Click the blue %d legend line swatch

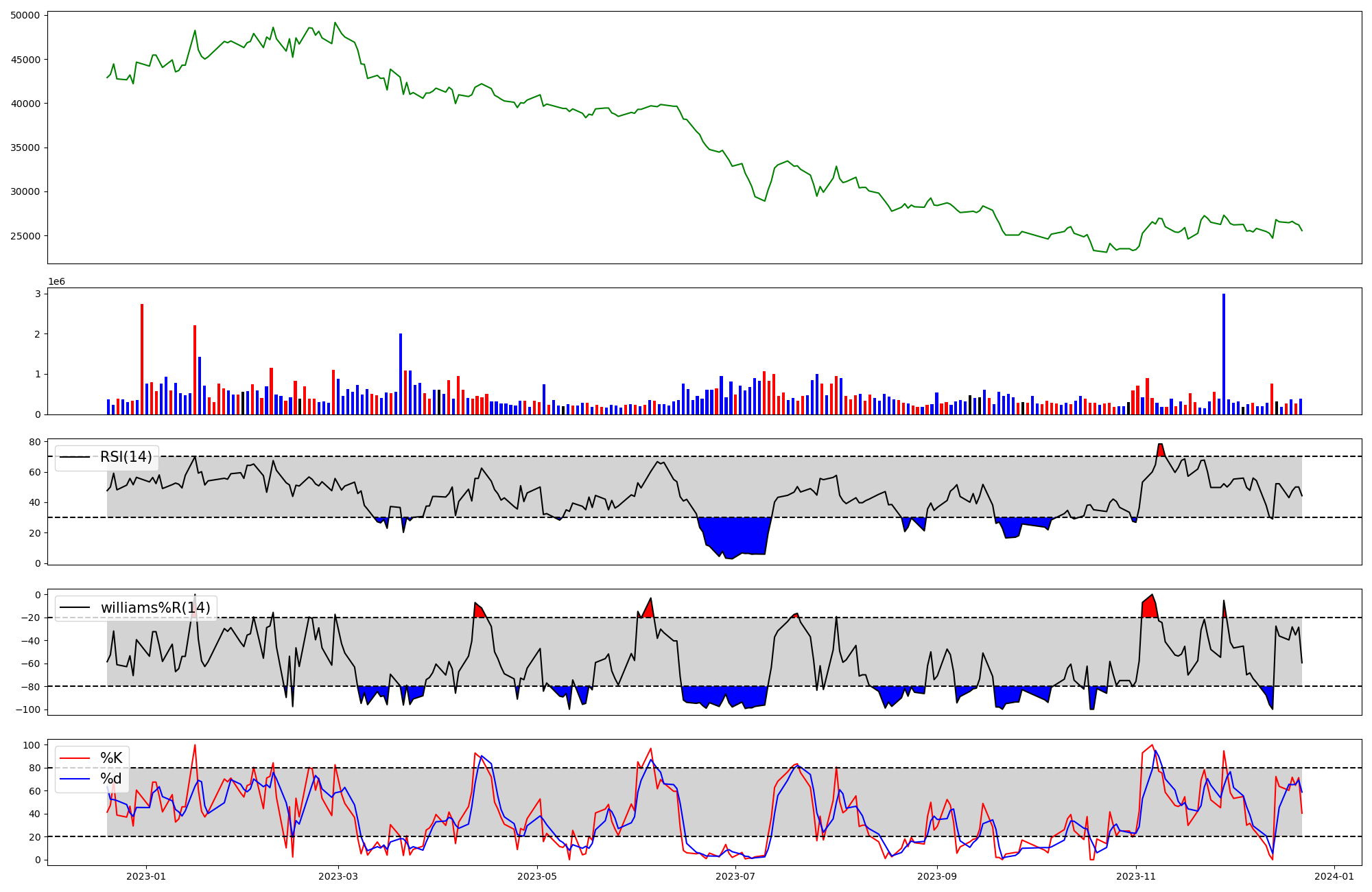(75, 779)
